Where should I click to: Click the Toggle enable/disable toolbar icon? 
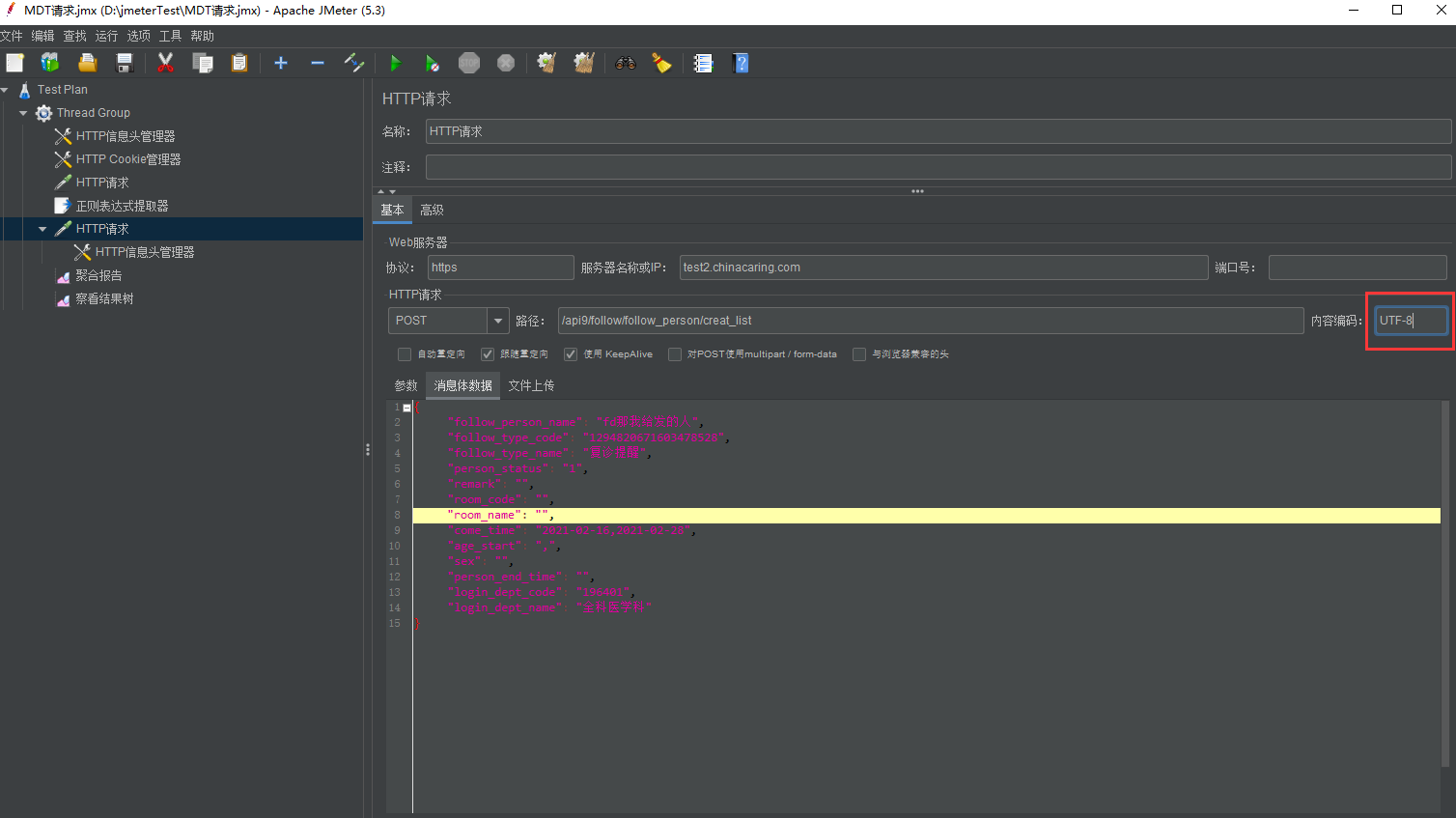[354, 63]
